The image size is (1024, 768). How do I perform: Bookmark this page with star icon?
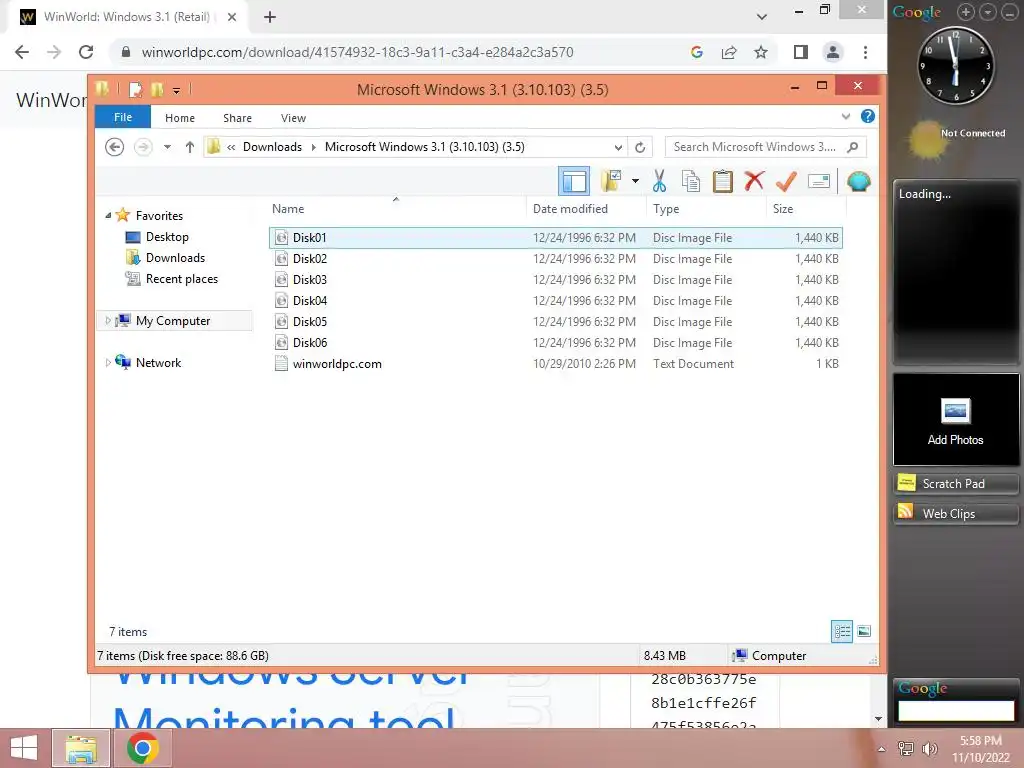pyautogui.click(x=761, y=52)
